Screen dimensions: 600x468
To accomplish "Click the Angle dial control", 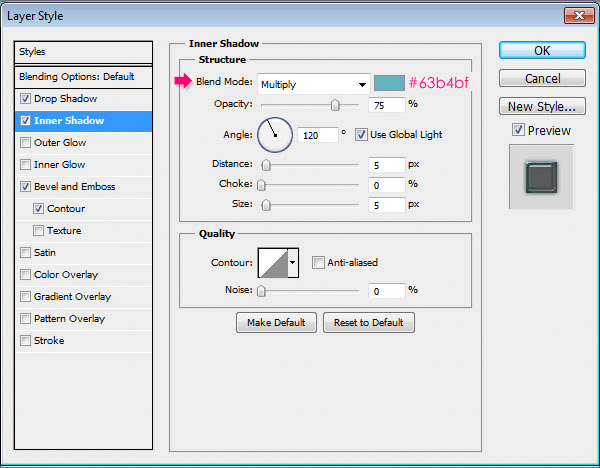I will pyautogui.click(x=275, y=135).
